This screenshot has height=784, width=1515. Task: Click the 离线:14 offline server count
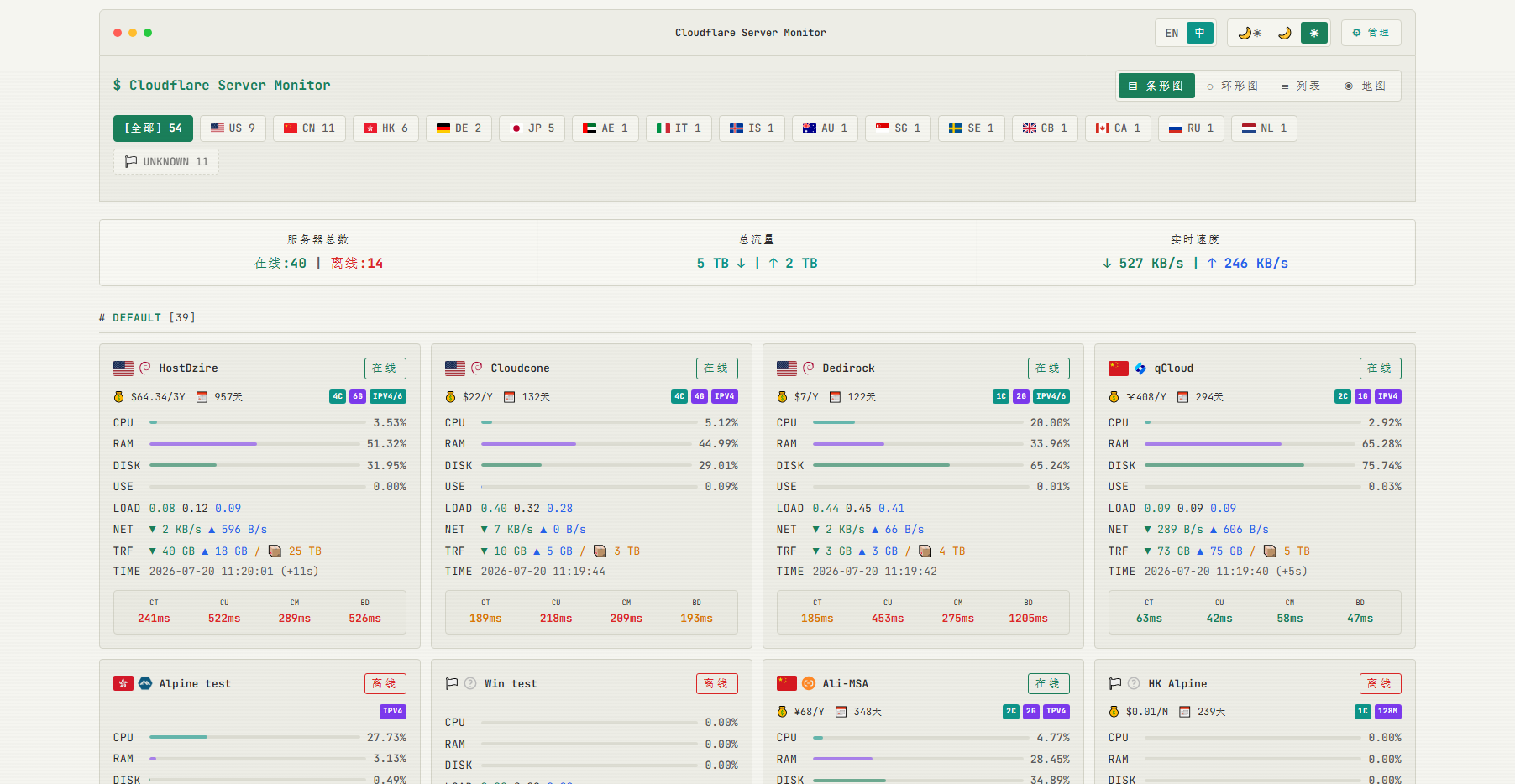pos(357,264)
